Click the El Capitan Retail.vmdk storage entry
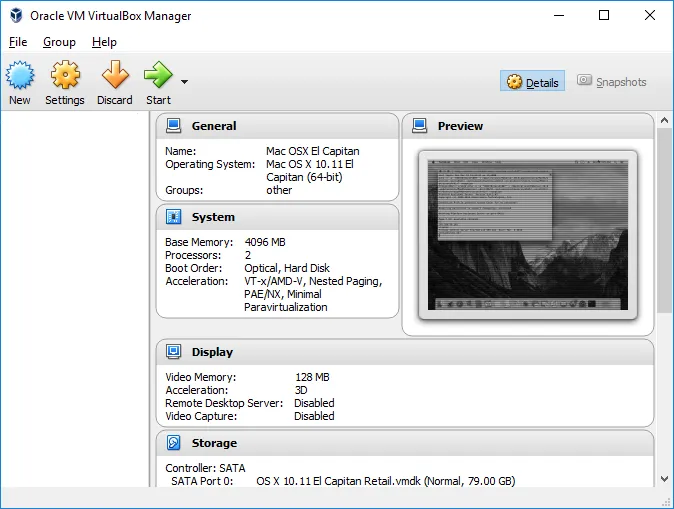The height and width of the screenshot is (509, 674). [386, 481]
